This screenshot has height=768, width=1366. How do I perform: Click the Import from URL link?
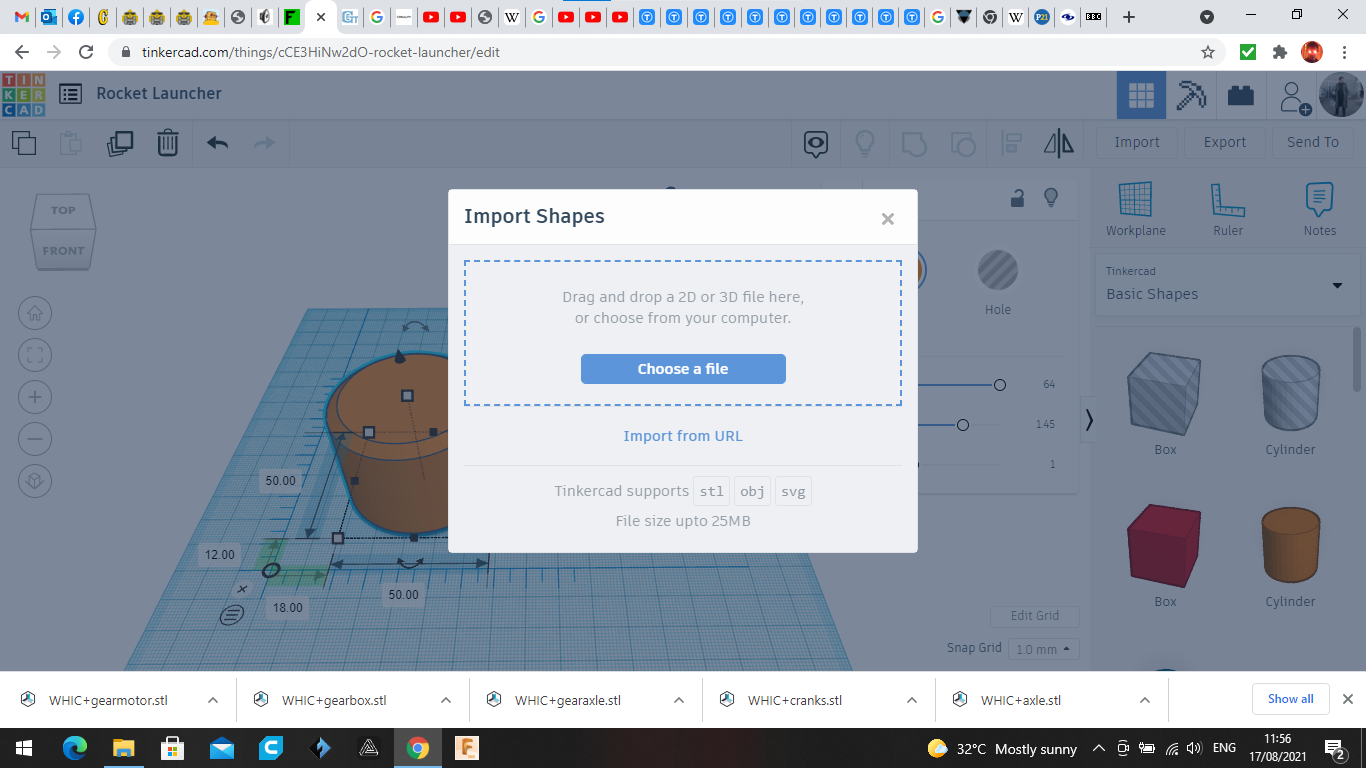point(683,436)
